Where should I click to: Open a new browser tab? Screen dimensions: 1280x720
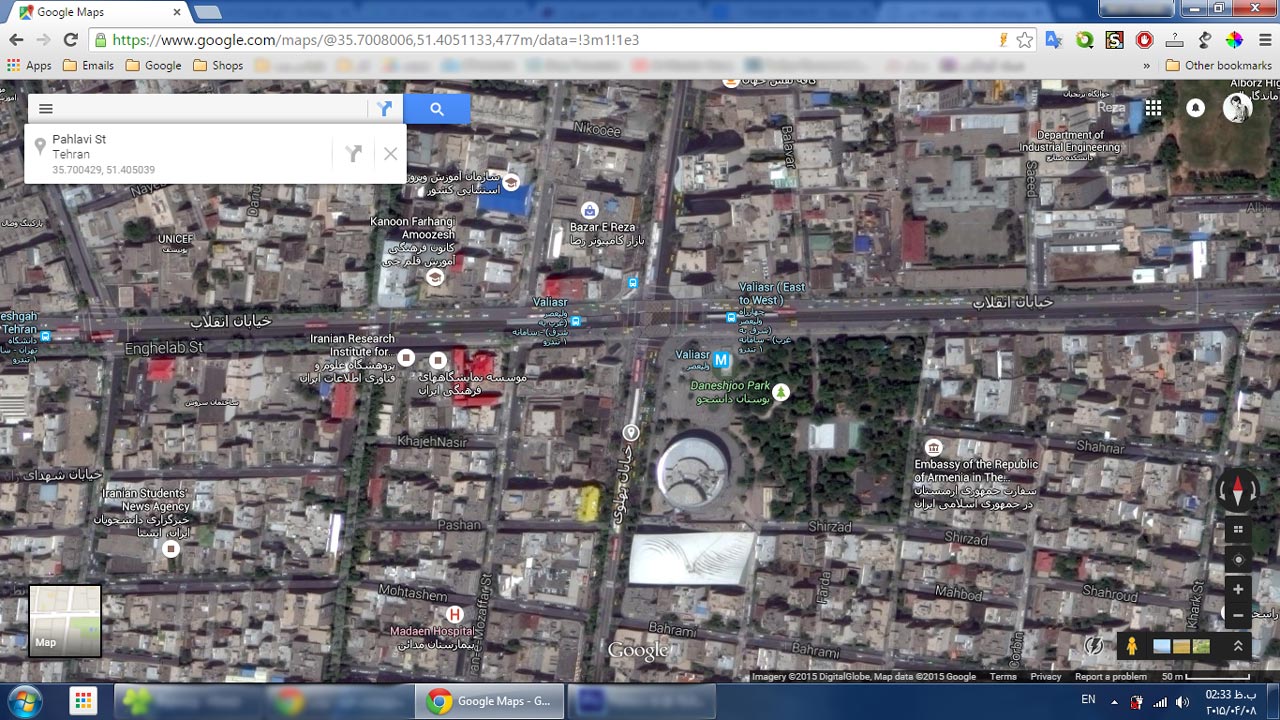coord(207,12)
